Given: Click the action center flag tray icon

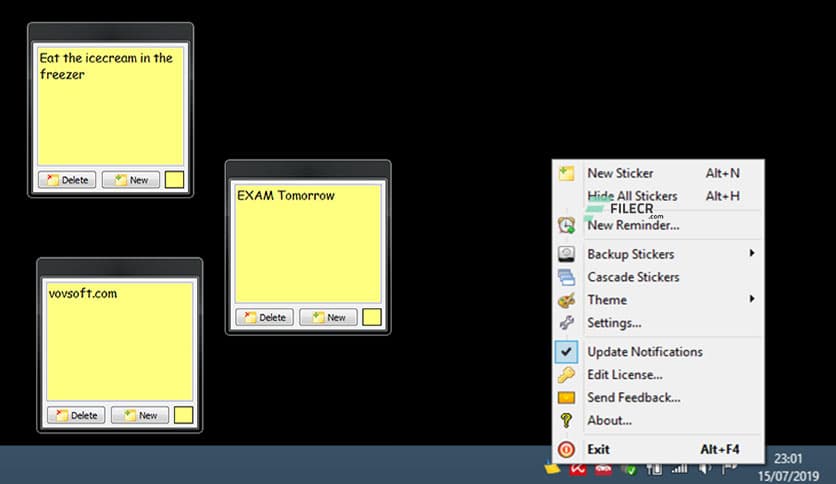Looking at the screenshot, I should [x=729, y=469].
